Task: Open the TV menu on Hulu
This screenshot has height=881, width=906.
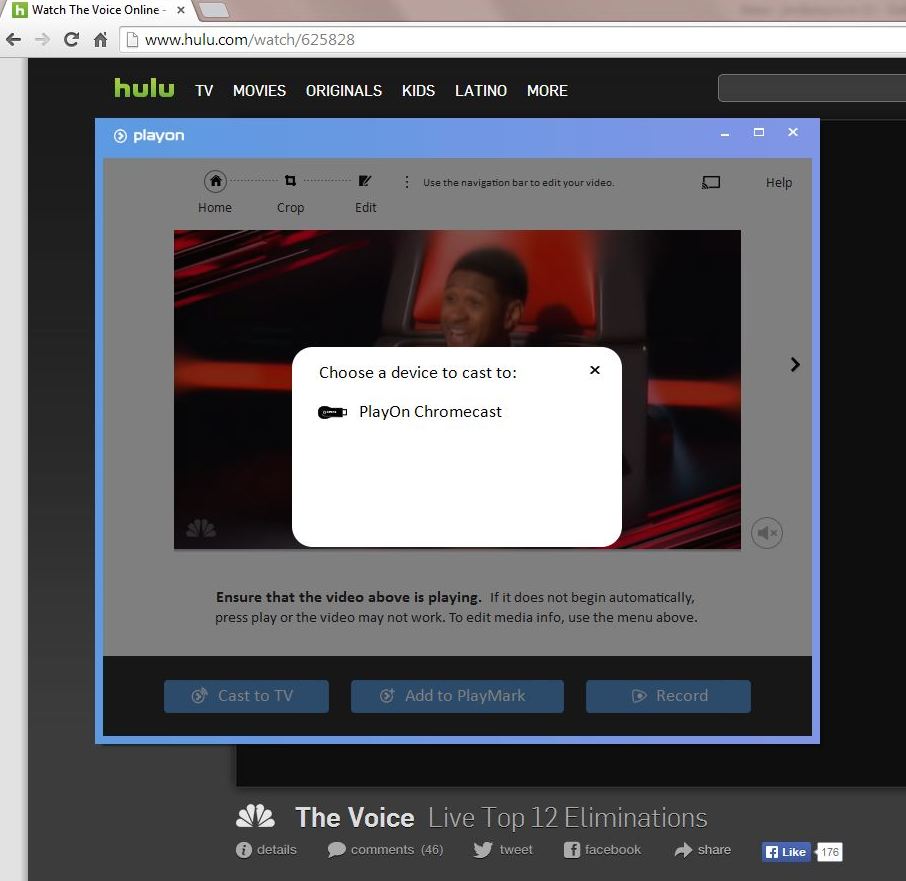Action: (204, 91)
